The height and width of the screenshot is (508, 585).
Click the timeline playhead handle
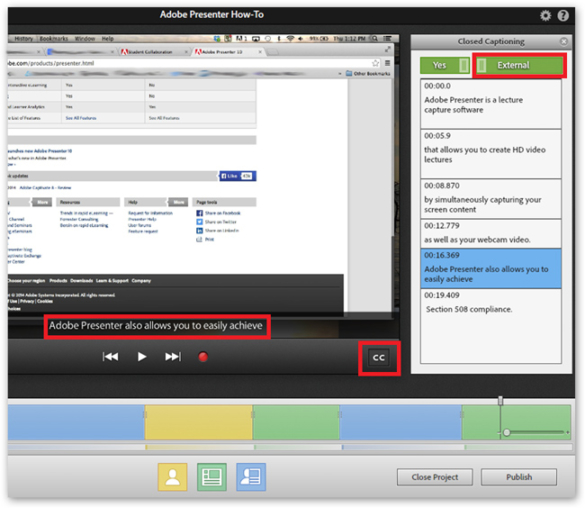pyautogui.click(x=500, y=401)
